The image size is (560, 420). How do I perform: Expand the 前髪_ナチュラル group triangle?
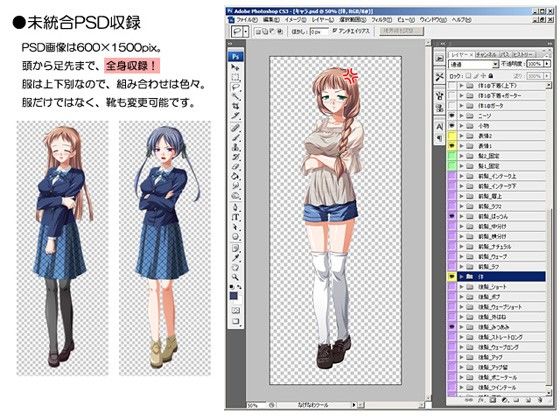point(461,246)
